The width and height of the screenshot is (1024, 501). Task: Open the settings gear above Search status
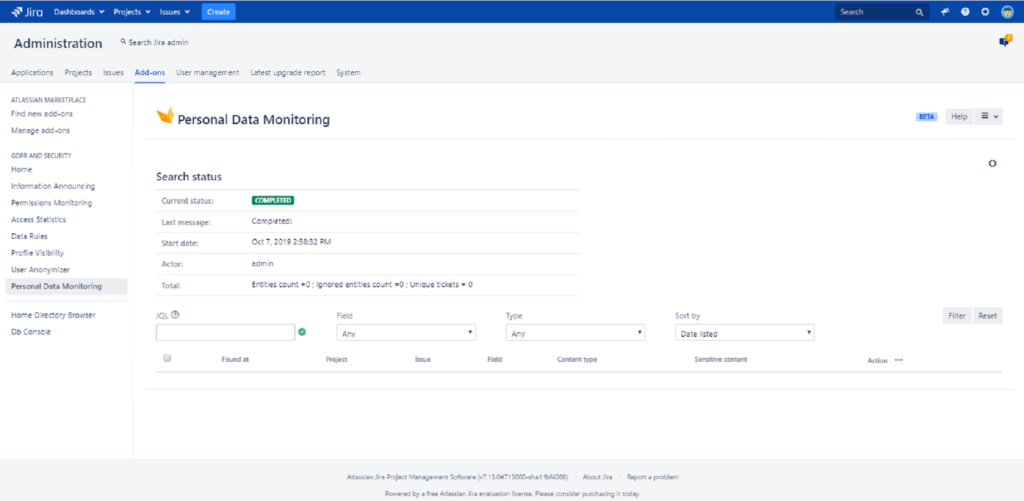(x=992, y=163)
